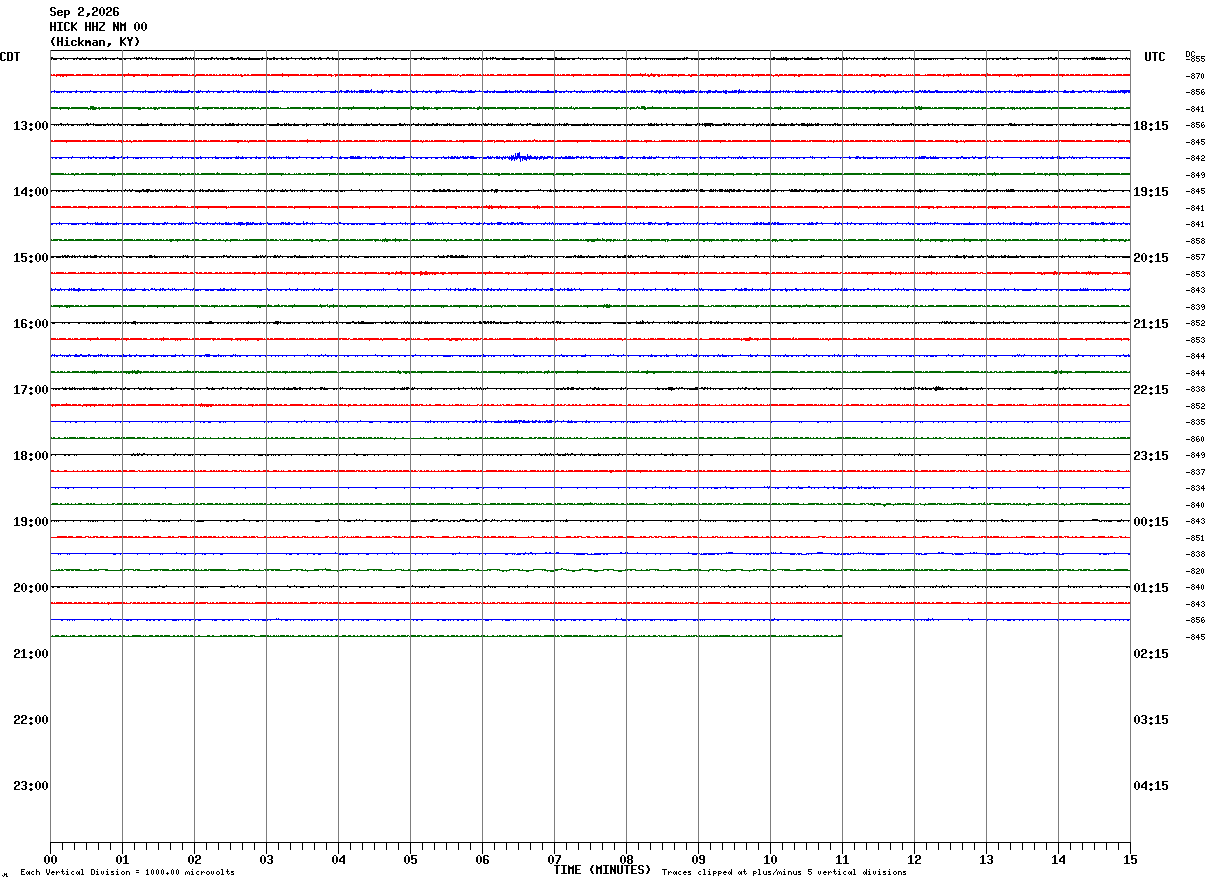The width and height of the screenshot is (1210, 886).
Task: Click the Traces clipped footnote text
Action: tap(784, 873)
